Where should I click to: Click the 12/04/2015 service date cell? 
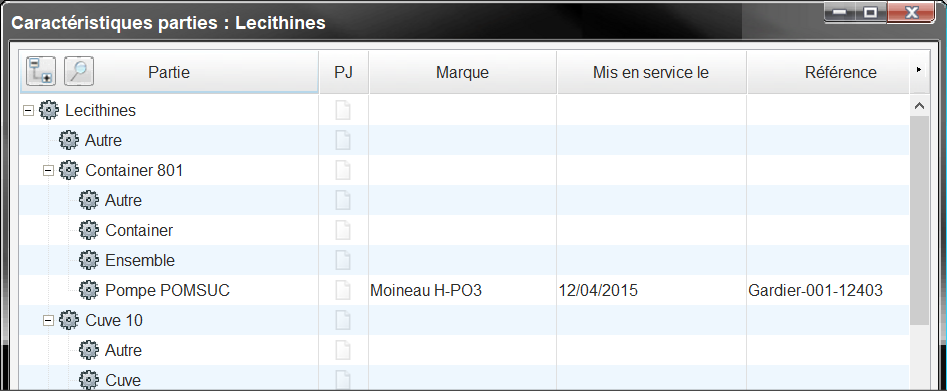(651, 291)
